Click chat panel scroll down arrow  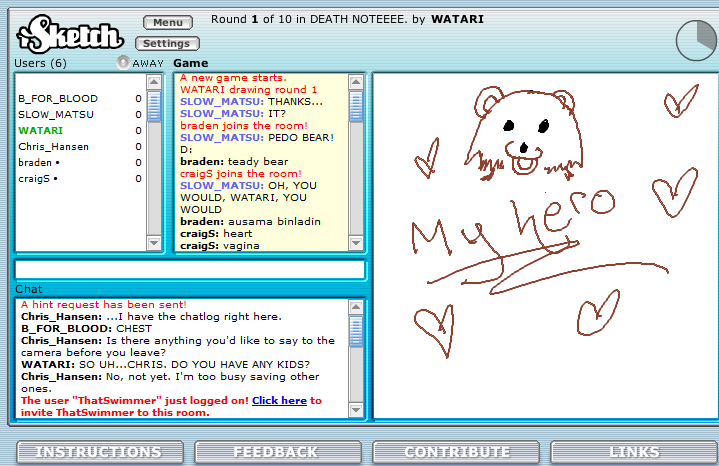[356, 410]
